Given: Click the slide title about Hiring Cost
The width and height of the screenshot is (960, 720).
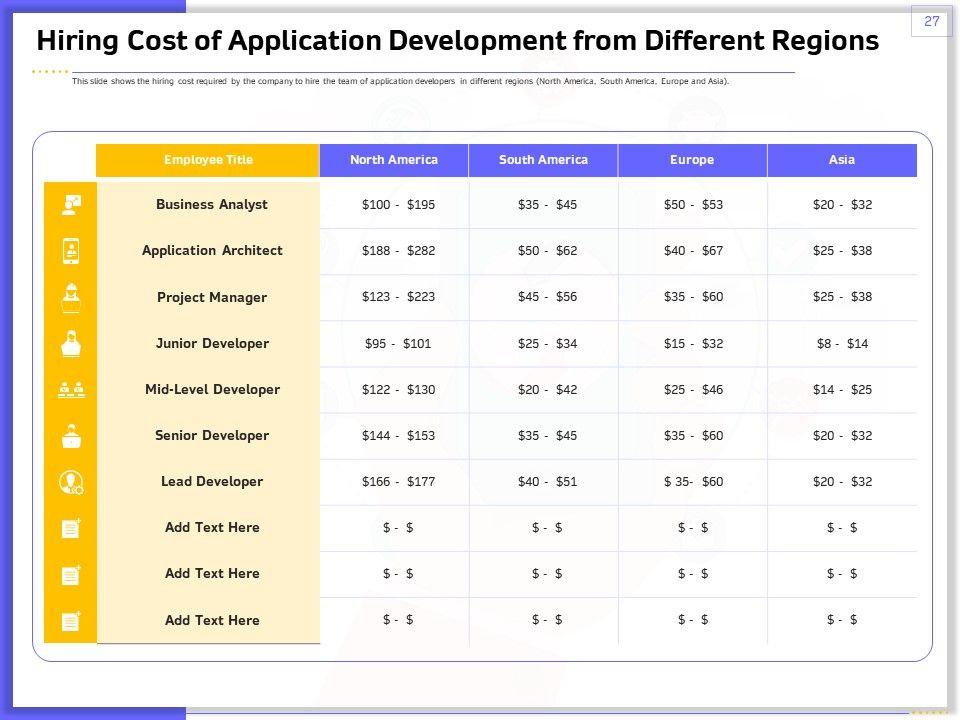Looking at the screenshot, I should coord(457,41).
